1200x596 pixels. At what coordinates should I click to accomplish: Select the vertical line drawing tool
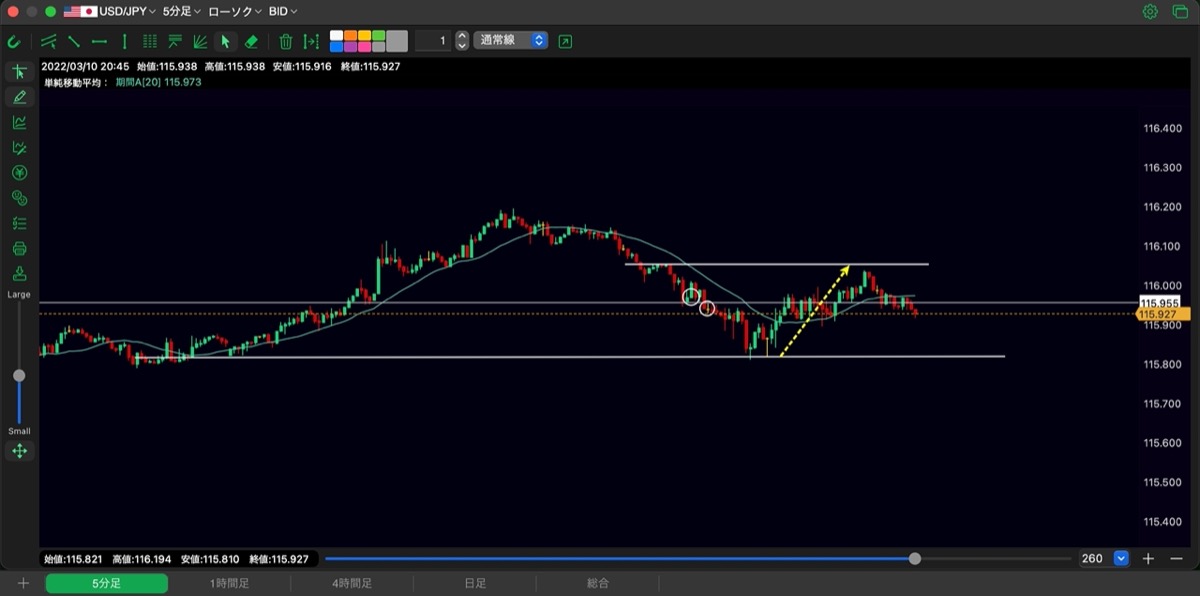(x=124, y=42)
